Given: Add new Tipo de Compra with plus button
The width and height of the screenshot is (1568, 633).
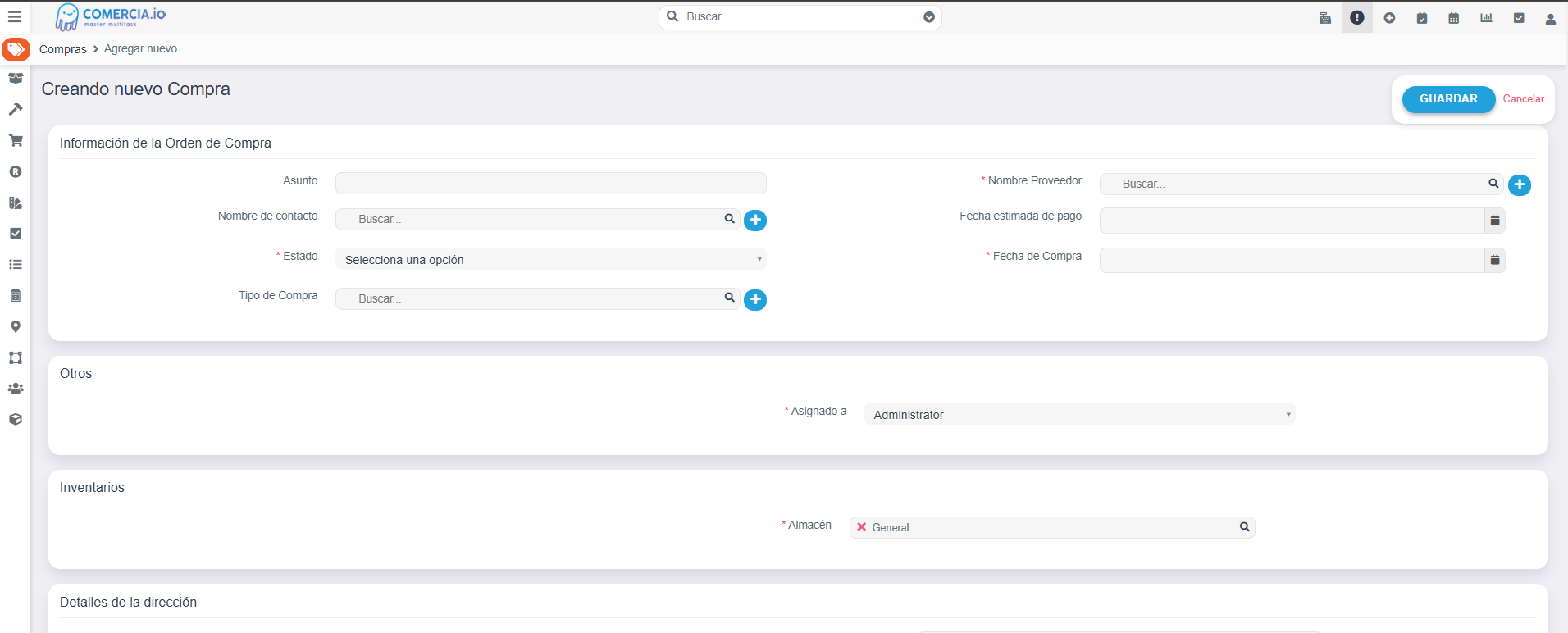Looking at the screenshot, I should click(x=755, y=299).
